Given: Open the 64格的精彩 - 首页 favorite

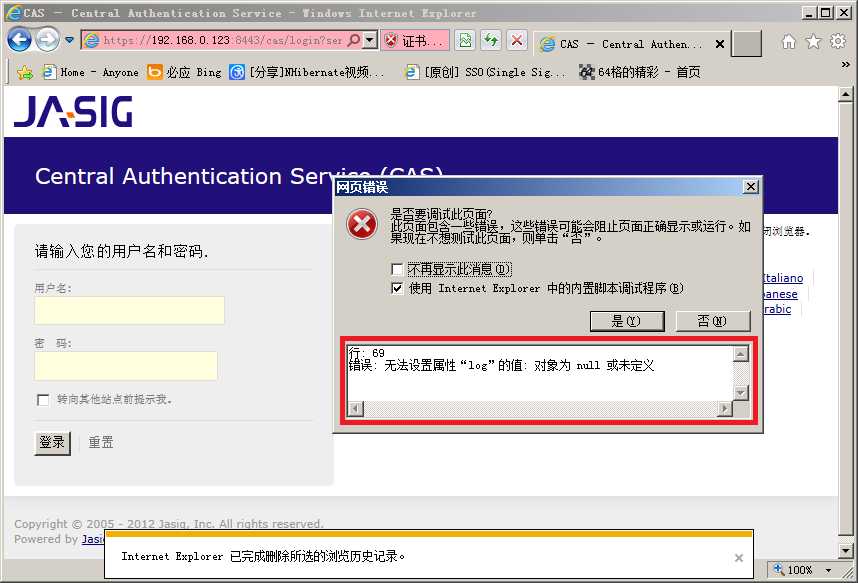Looking at the screenshot, I should point(640,72).
